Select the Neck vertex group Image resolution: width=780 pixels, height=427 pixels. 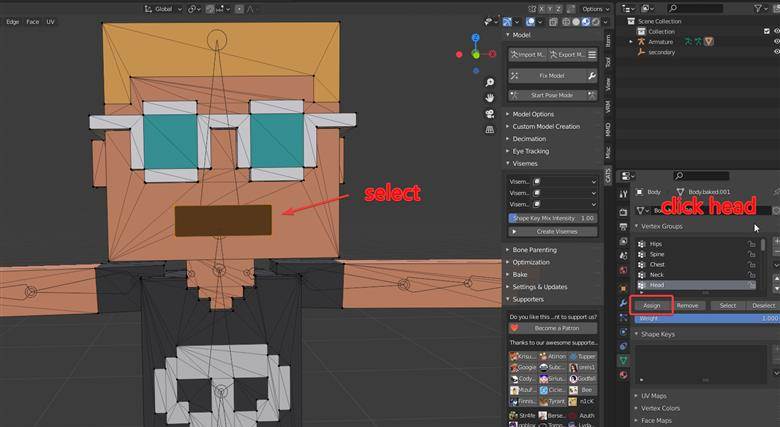pos(696,275)
